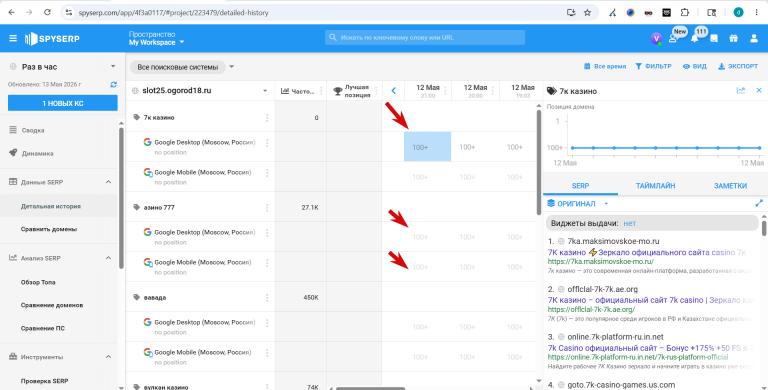The width and height of the screenshot is (768, 390).
Task: Open options for 12 Мая 20:00 column
Action: [493, 91]
